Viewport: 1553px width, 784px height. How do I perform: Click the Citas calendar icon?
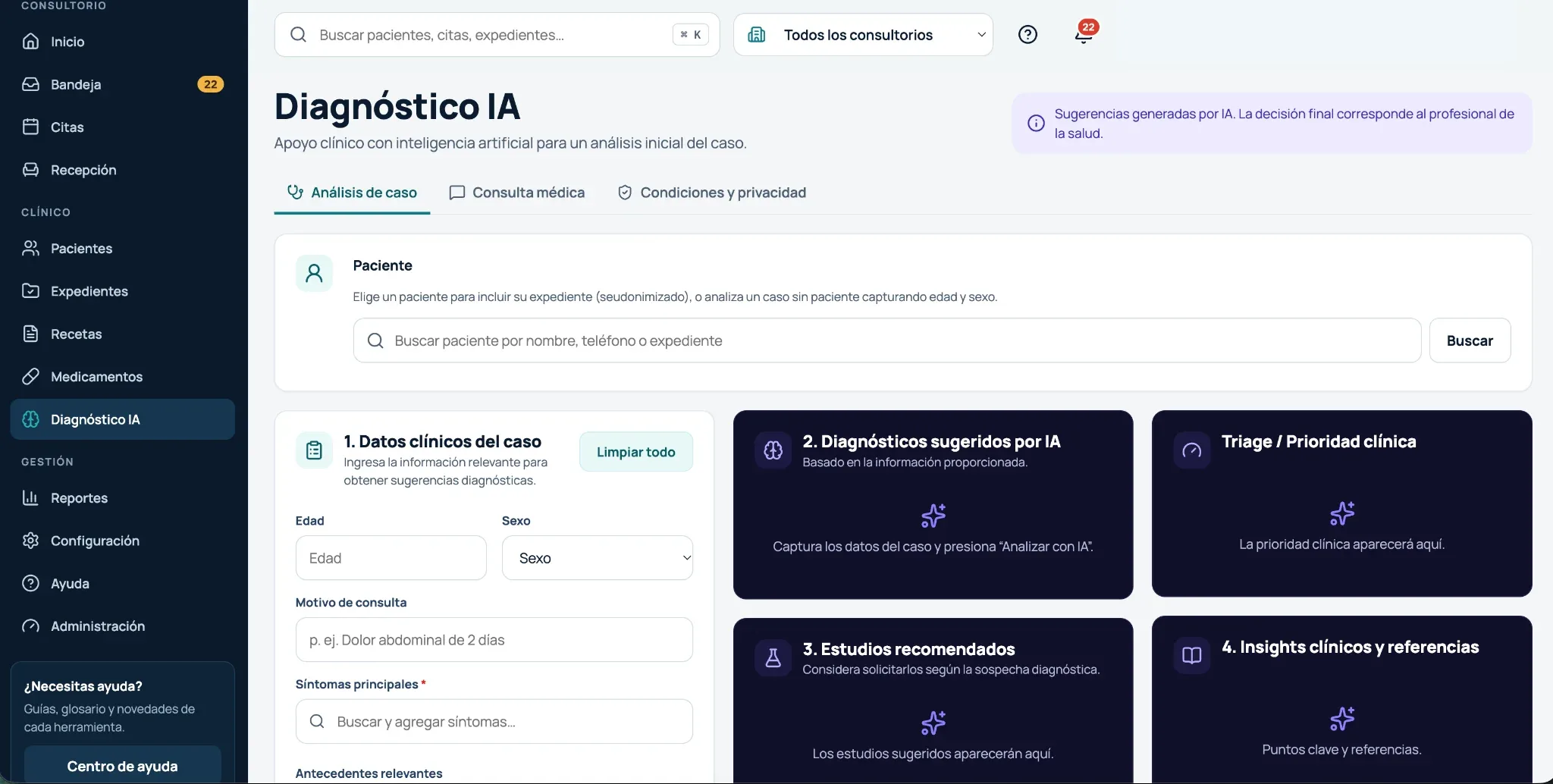[x=30, y=127]
